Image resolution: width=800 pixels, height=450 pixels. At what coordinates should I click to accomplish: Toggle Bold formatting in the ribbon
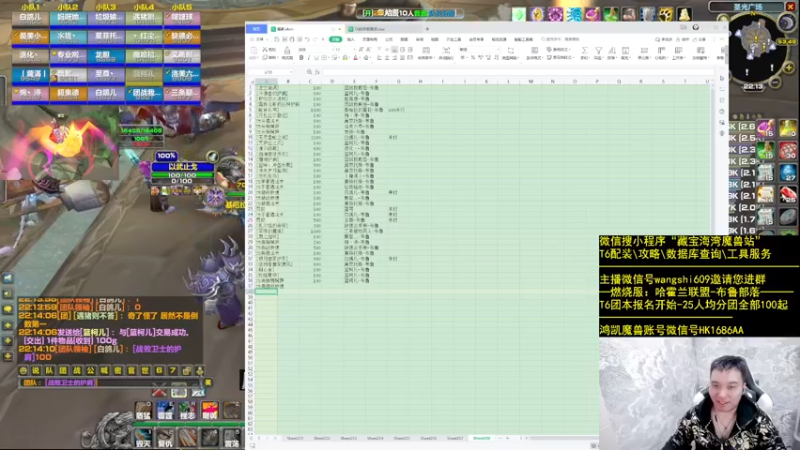(301, 57)
